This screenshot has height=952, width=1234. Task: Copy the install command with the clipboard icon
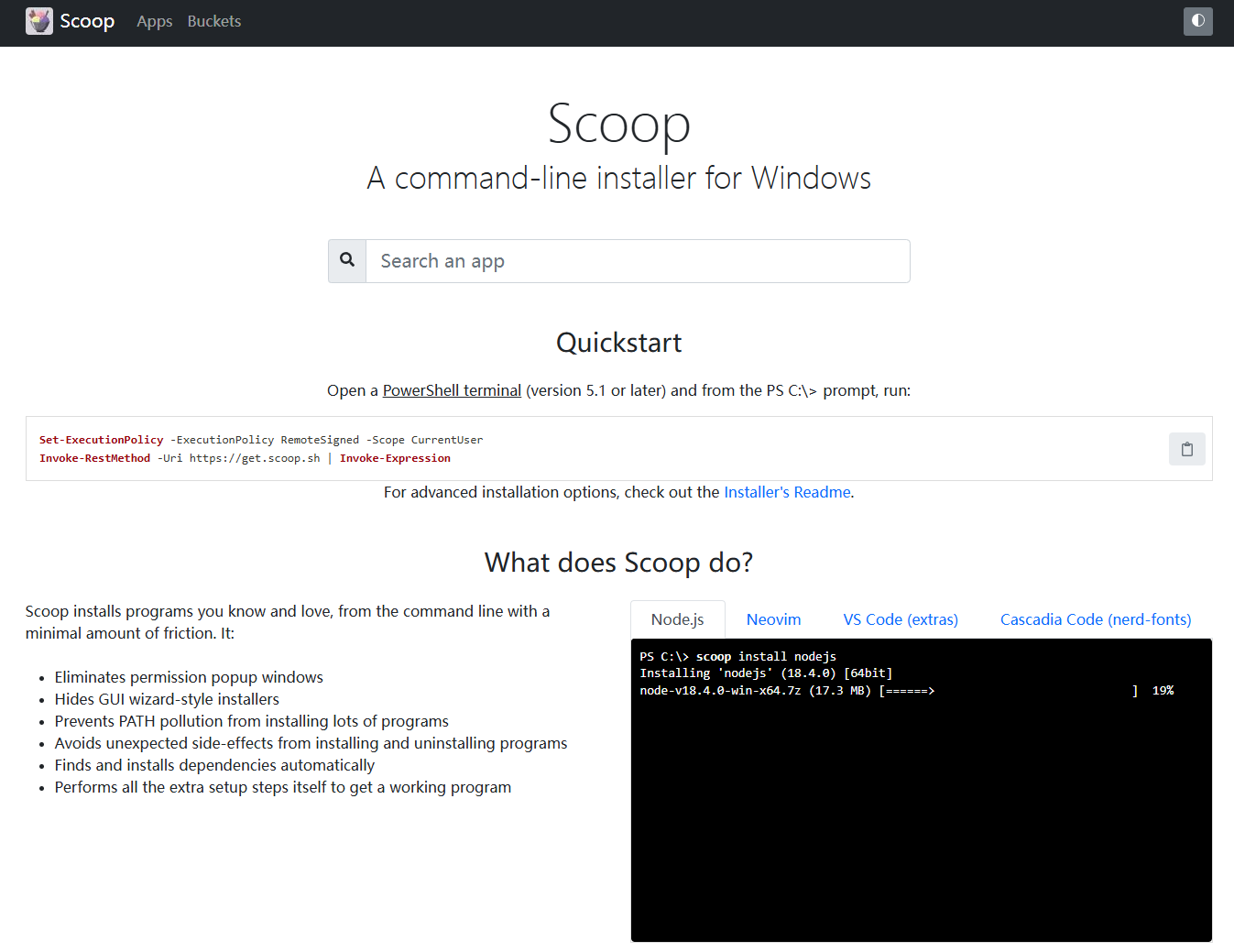(x=1186, y=449)
